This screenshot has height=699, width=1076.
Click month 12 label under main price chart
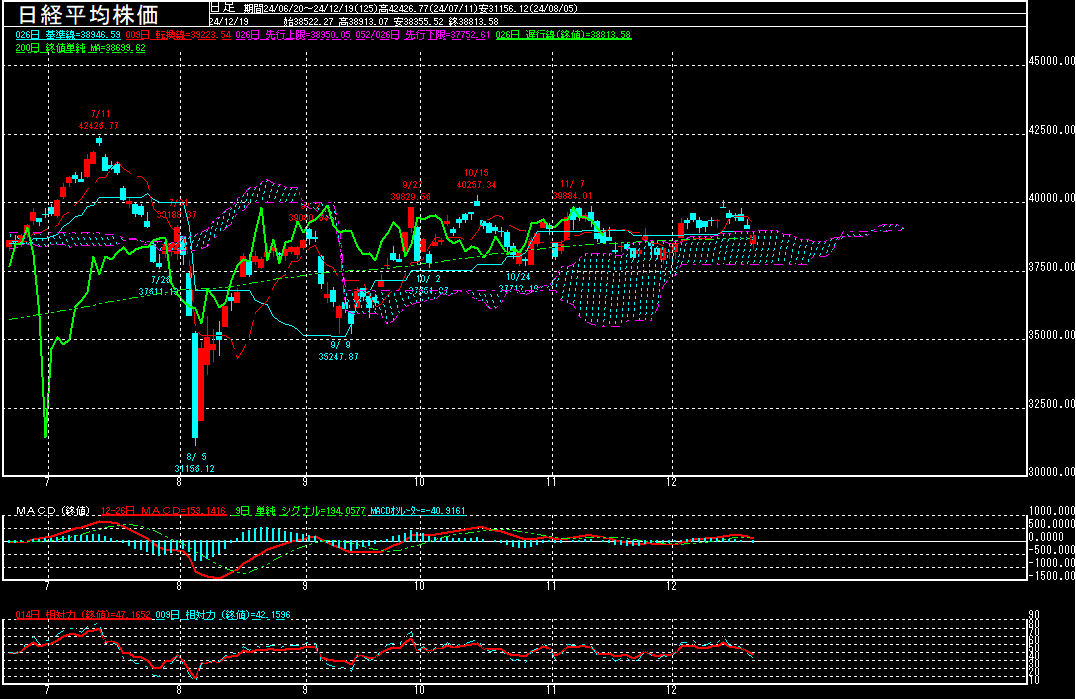[671, 482]
